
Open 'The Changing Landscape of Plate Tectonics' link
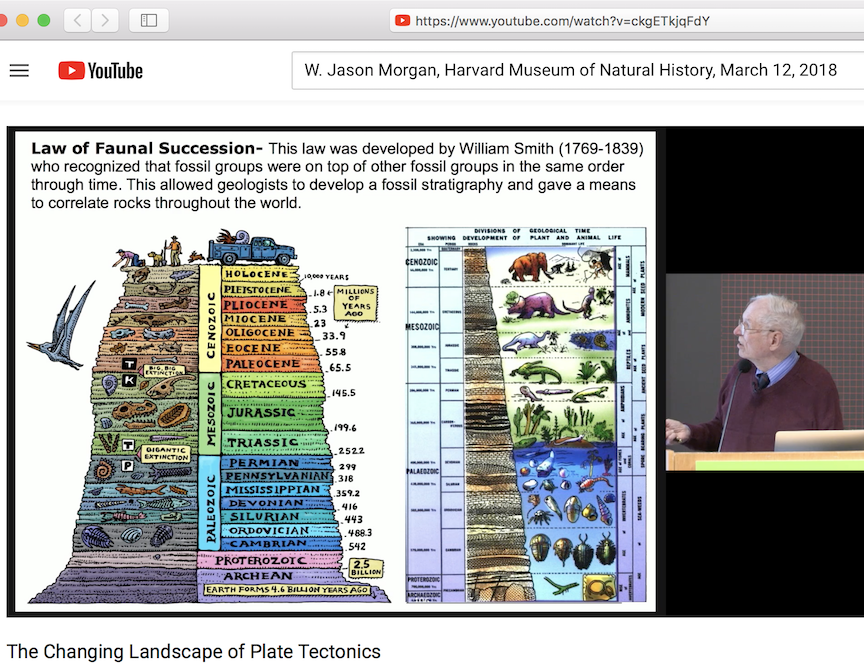[193, 651]
